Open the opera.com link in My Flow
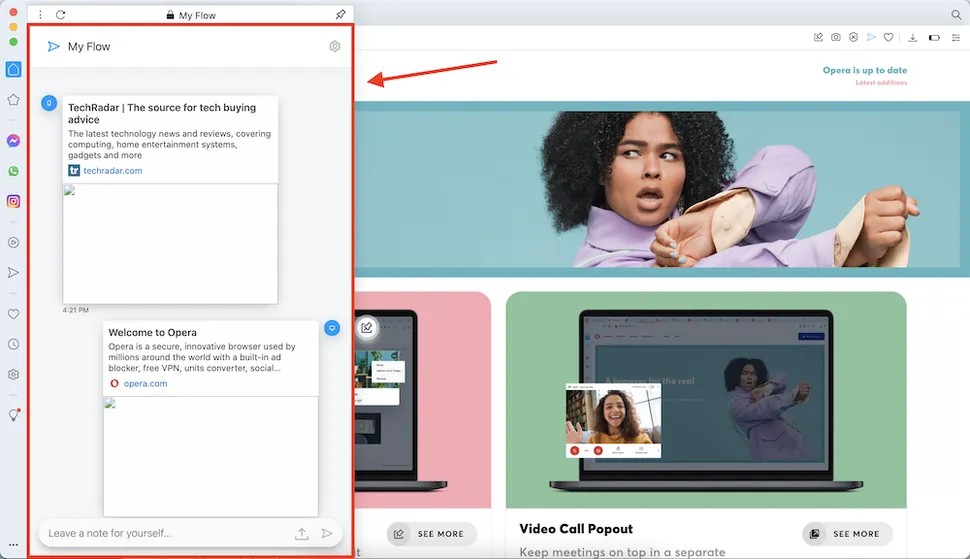Image resolution: width=970 pixels, height=559 pixels. point(145,383)
